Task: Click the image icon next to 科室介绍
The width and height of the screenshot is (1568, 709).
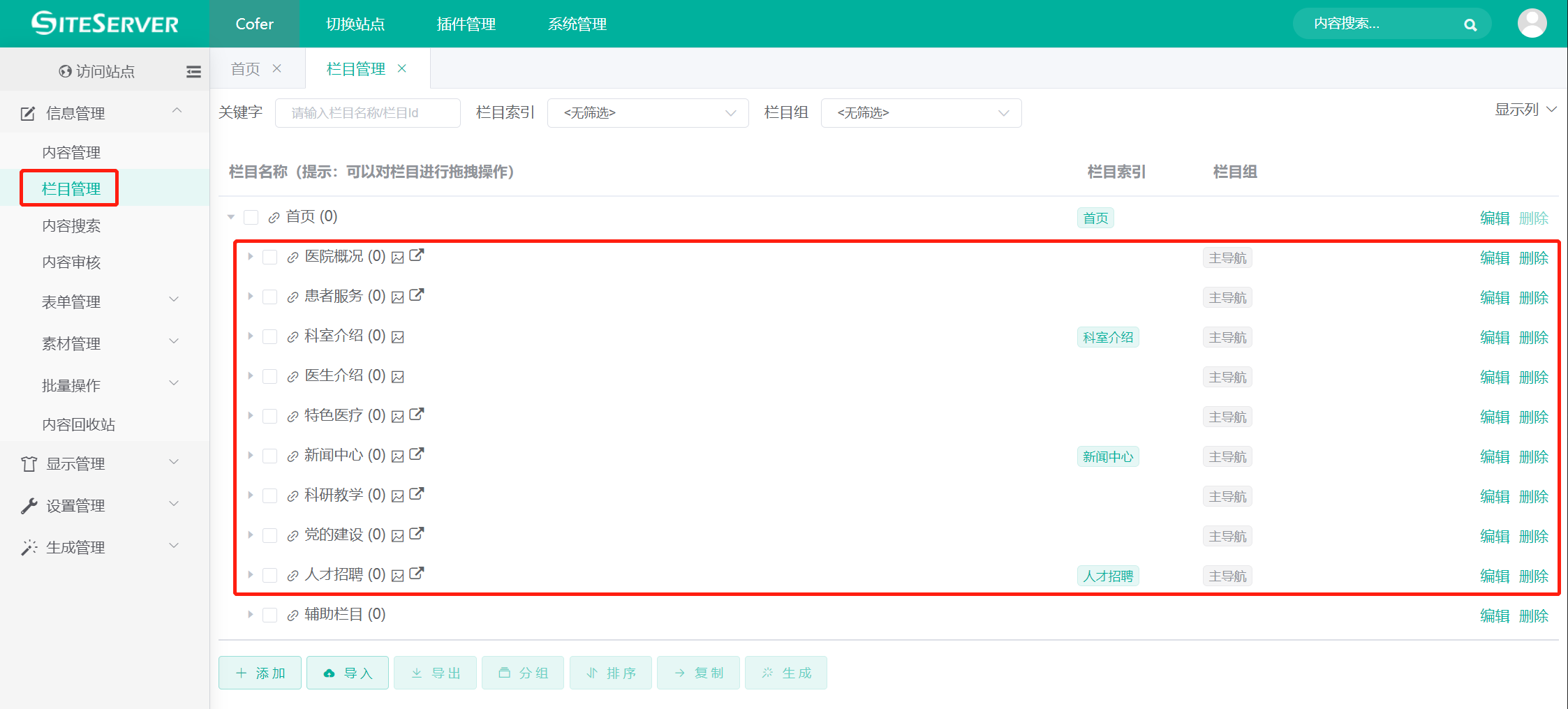Action: pos(398,337)
